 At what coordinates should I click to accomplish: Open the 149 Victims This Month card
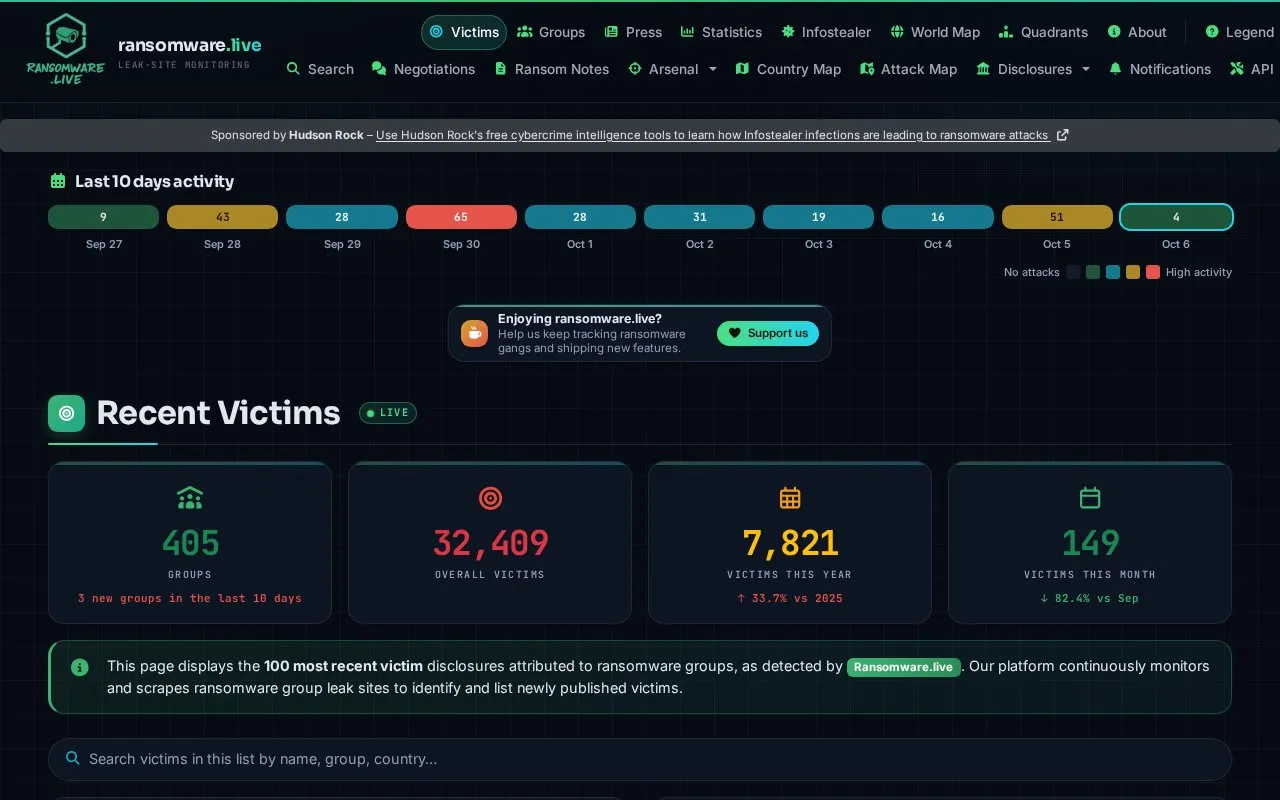point(1090,543)
